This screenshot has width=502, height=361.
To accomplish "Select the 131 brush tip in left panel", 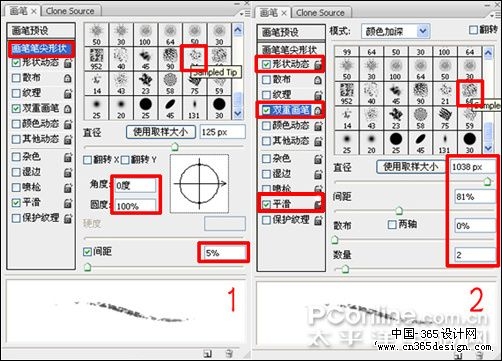I will point(195,108).
